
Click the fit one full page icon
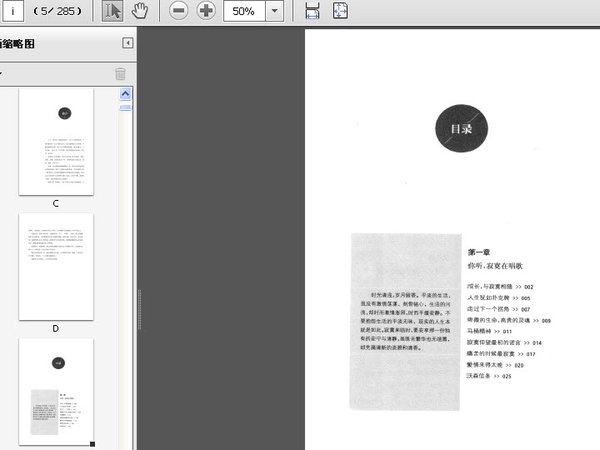click(x=340, y=11)
